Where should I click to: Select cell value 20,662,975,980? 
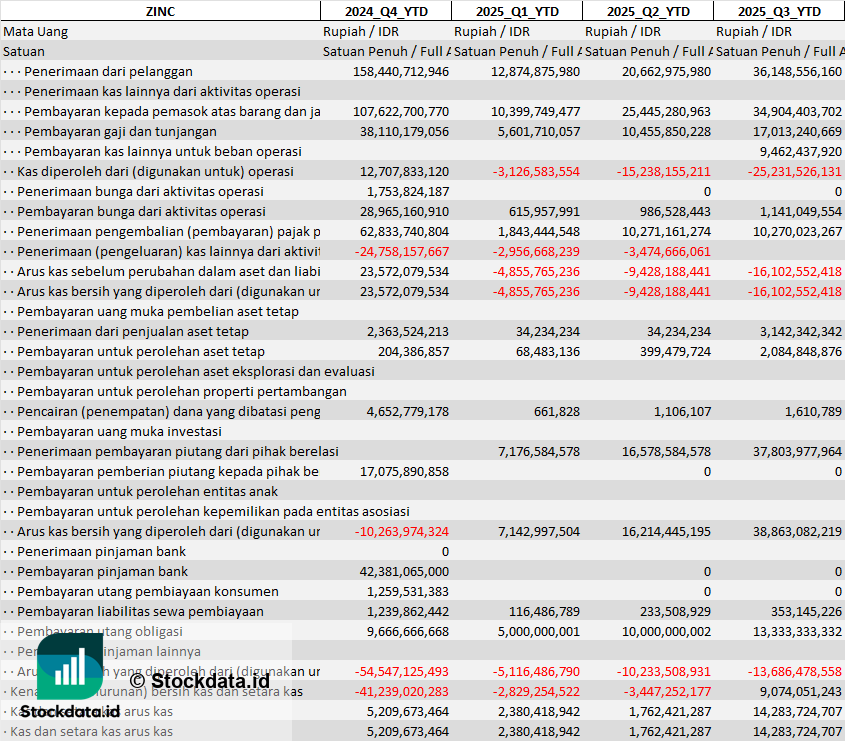666,72
